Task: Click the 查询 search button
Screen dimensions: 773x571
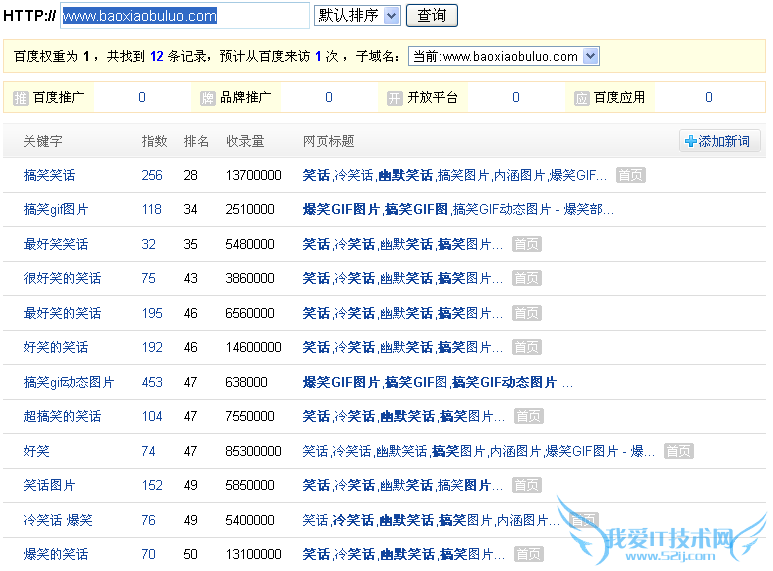Action: point(432,16)
